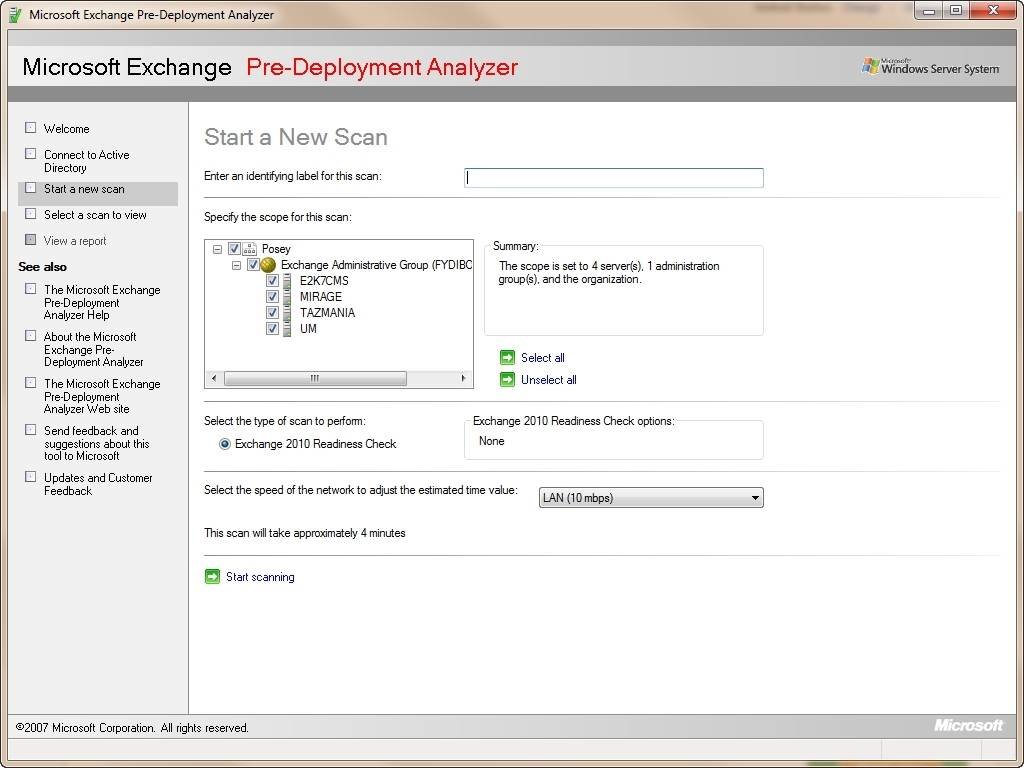Click the bullet icon beside View a report
The height and width of the screenshot is (768, 1024).
point(31,240)
